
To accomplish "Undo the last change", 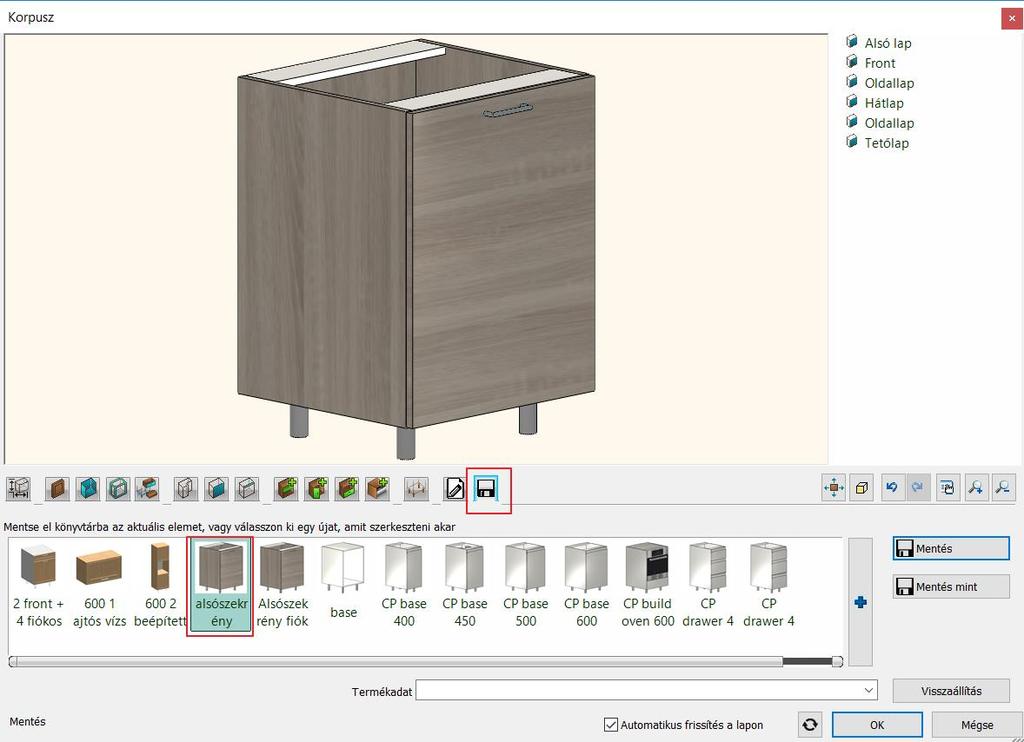I will tap(892, 487).
